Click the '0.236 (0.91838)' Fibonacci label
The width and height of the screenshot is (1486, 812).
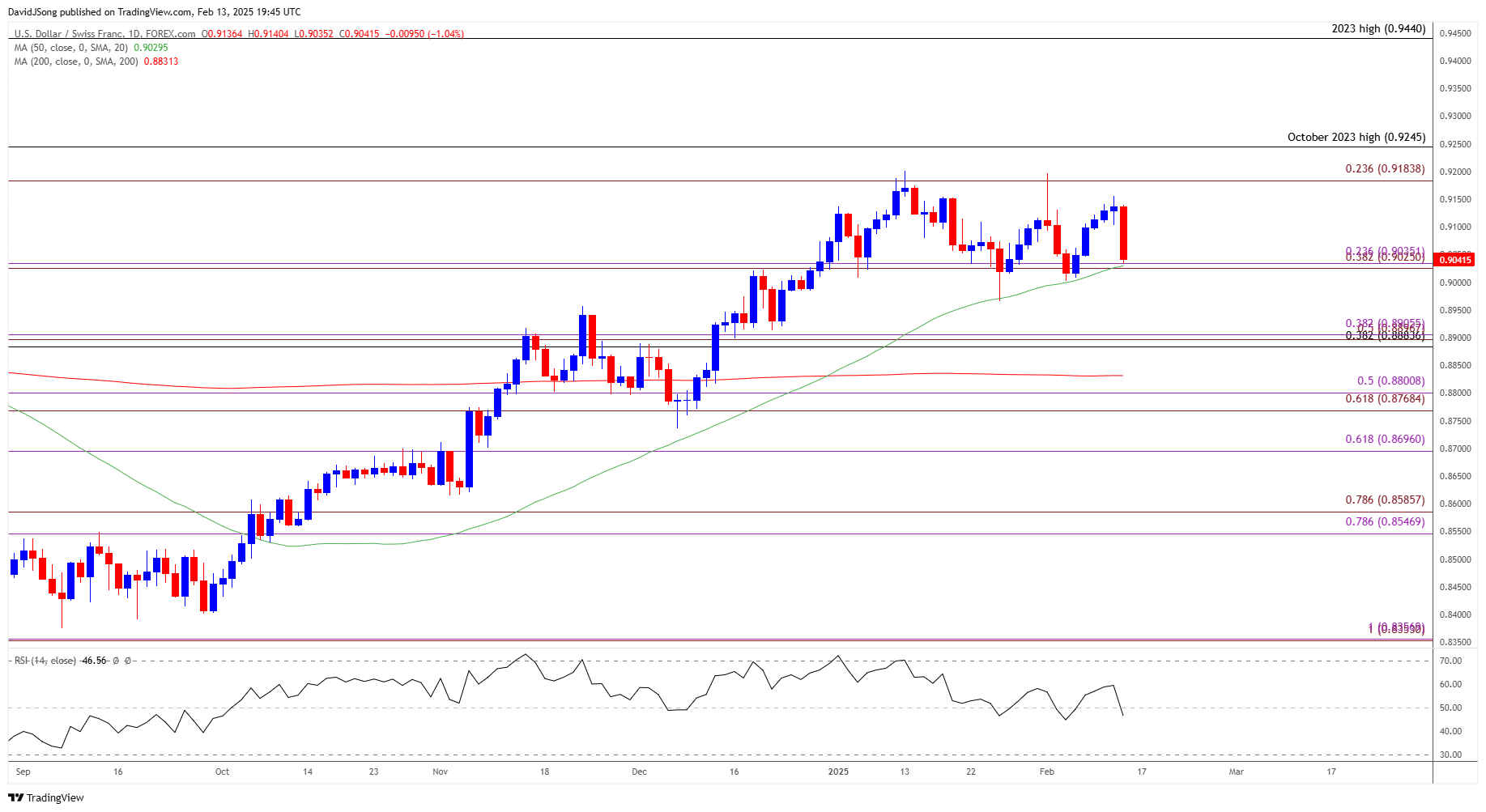click(1385, 168)
